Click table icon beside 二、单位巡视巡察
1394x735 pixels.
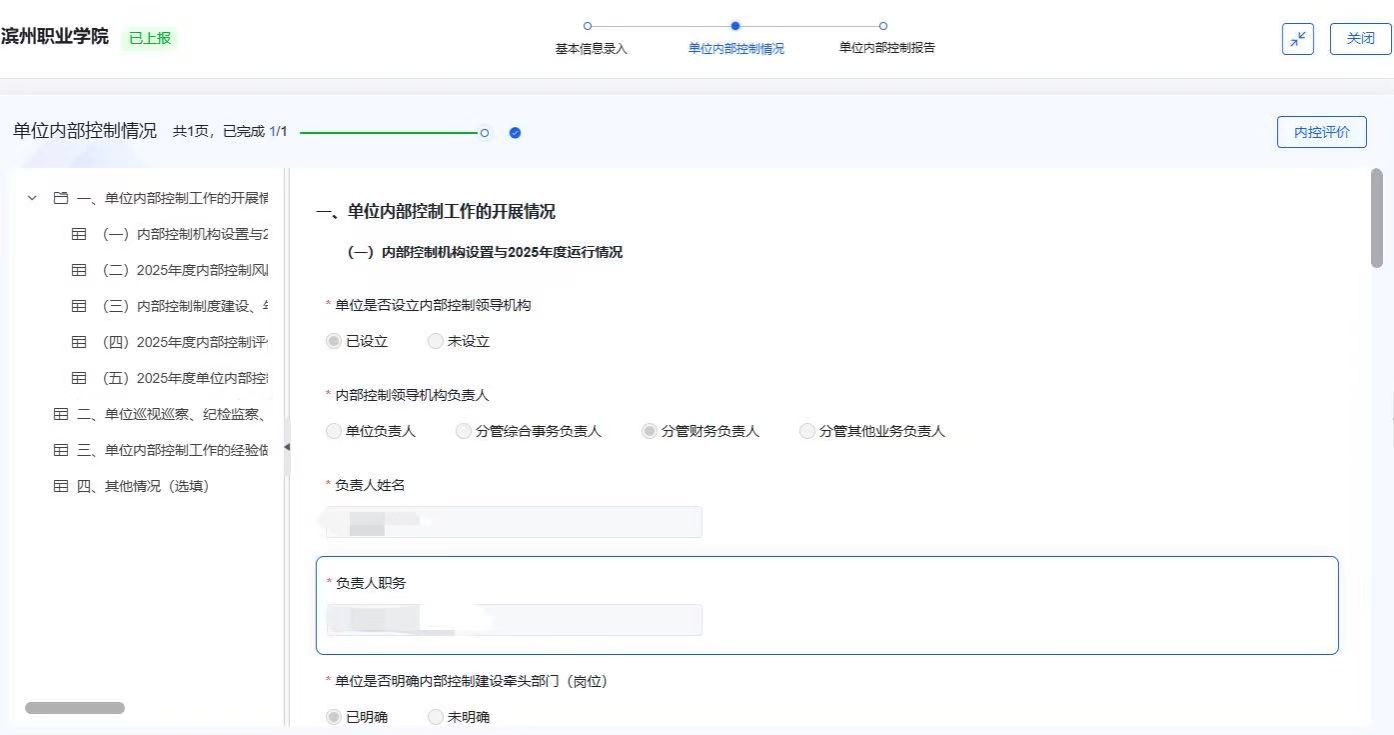pyautogui.click(x=61, y=414)
